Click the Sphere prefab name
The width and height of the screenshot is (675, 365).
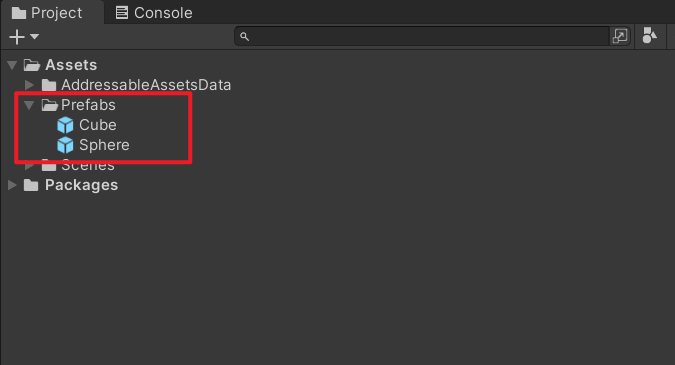(x=104, y=145)
